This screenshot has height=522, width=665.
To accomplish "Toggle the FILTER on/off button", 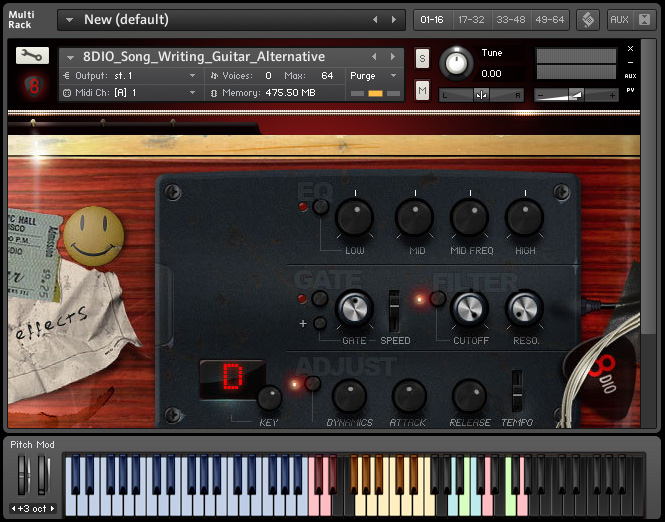I will 438,299.
